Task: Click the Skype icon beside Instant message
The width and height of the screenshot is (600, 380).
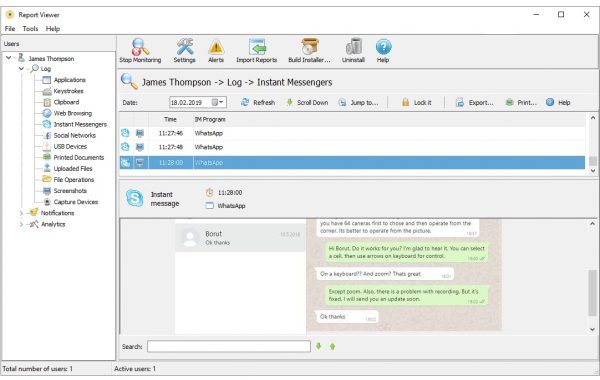Action: click(135, 198)
